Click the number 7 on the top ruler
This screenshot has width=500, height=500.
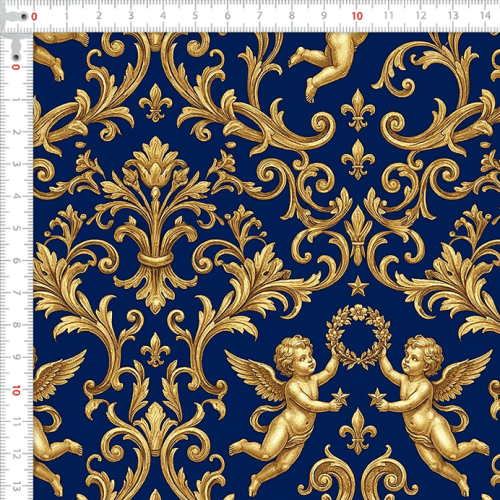pos(259,16)
